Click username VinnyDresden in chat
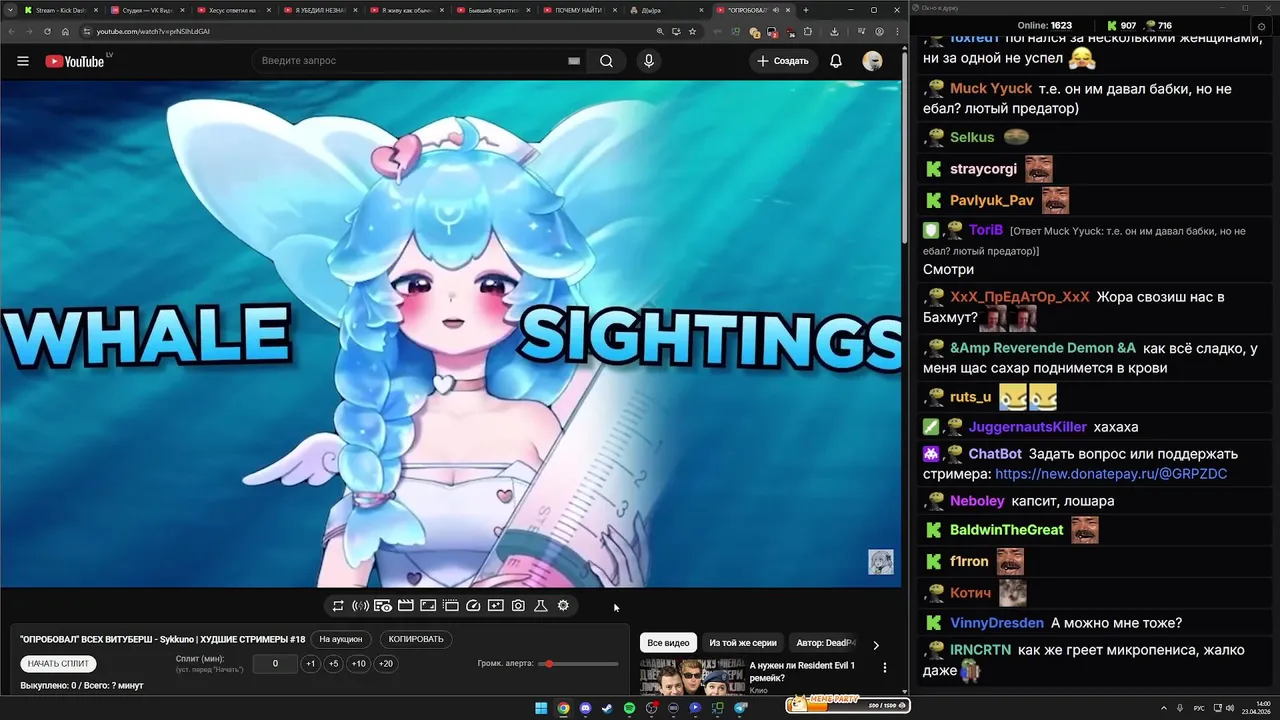This screenshot has width=1280, height=720. [x=997, y=623]
